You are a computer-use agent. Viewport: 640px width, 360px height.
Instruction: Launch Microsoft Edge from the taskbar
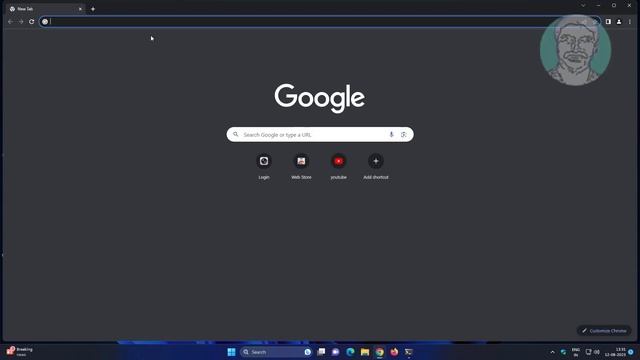pyautogui.click(x=350, y=352)
